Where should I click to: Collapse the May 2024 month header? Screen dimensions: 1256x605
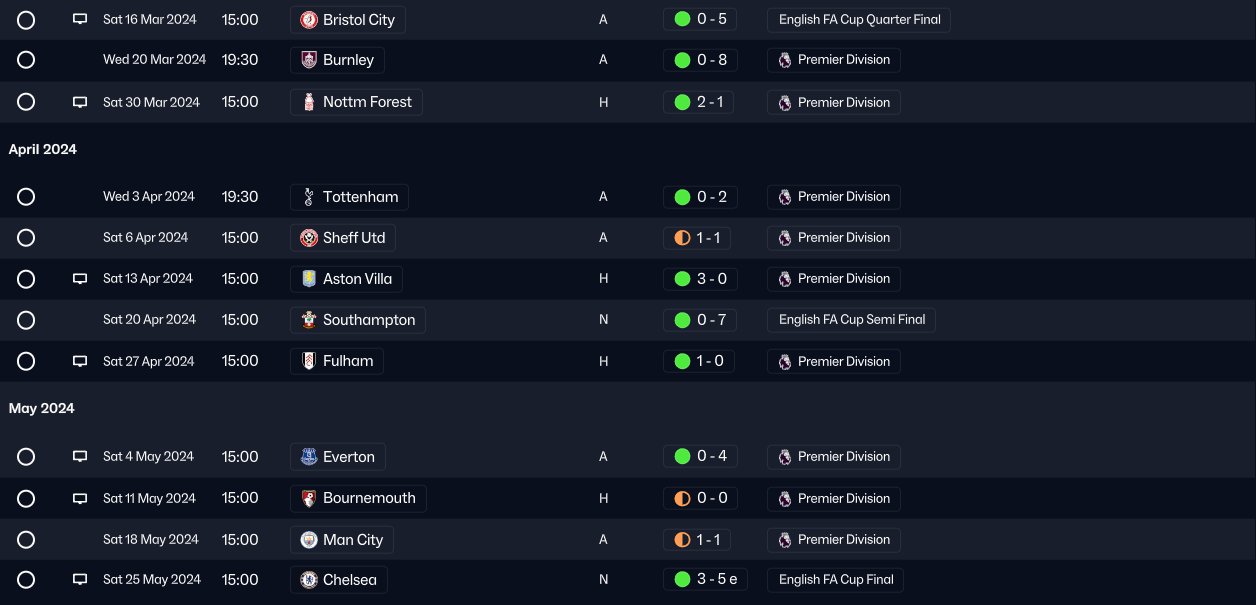point(42,408)
